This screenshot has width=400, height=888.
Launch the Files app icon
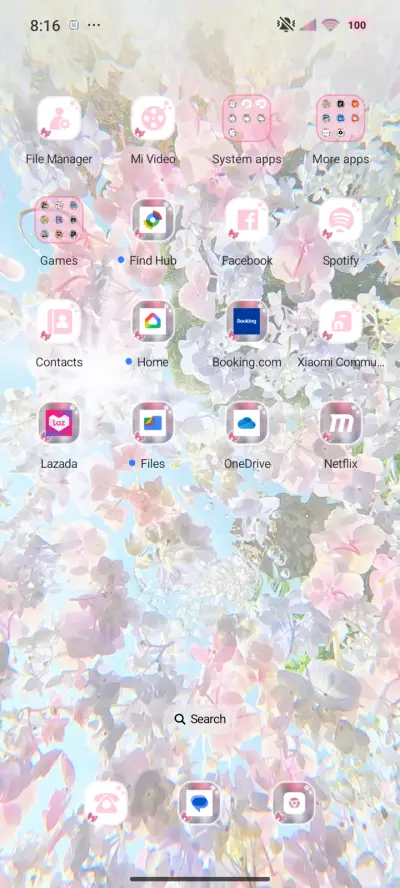[x=153, y=422]
